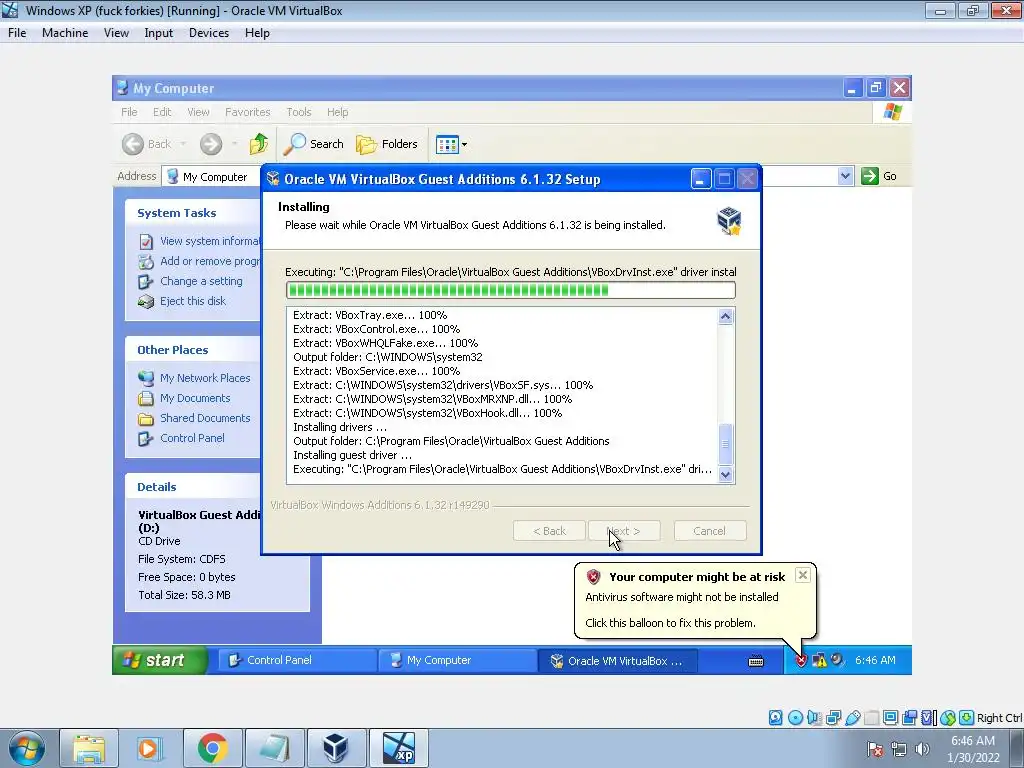The height and width of the screenshot is (768, 1024).
Task: Switch to Oracle VM VirtualBox taskbar button
Action: tap(618, 660)
